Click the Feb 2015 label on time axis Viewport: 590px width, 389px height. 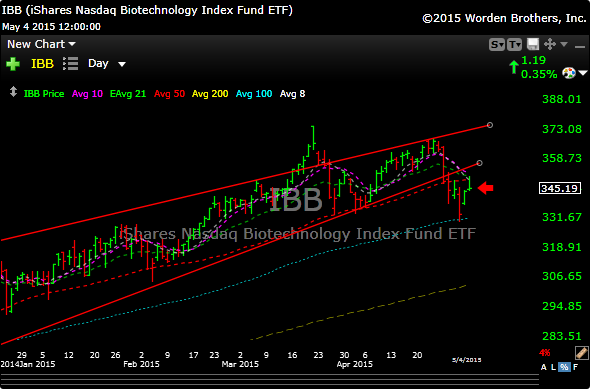click(x=141, y=364)
